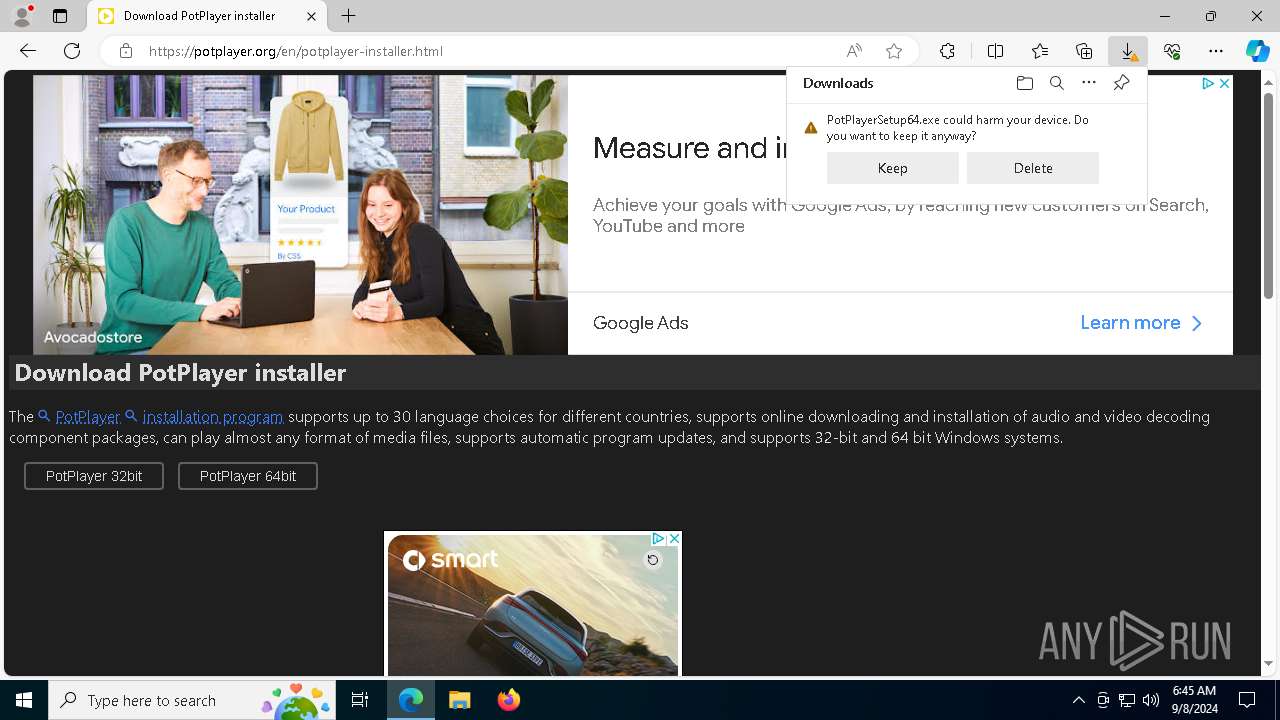
Task: Open the Copilot sidebar icon
Action: click(1257, 51)
